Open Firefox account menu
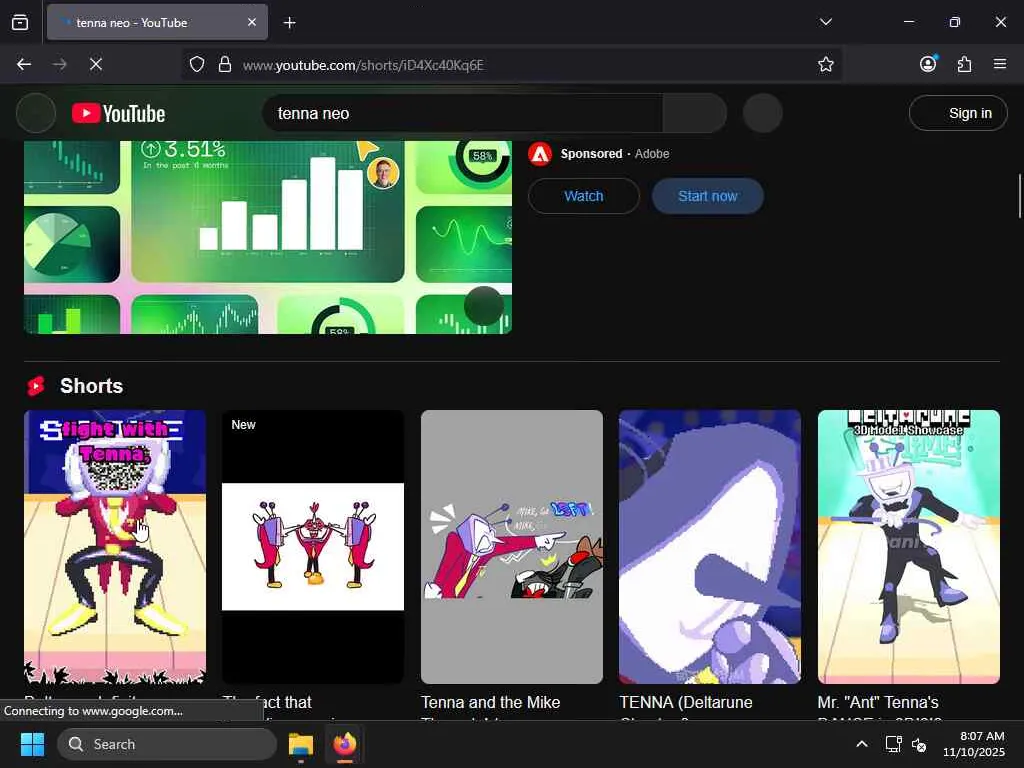This screenshot has width=1024, height=768. point(928,63)
